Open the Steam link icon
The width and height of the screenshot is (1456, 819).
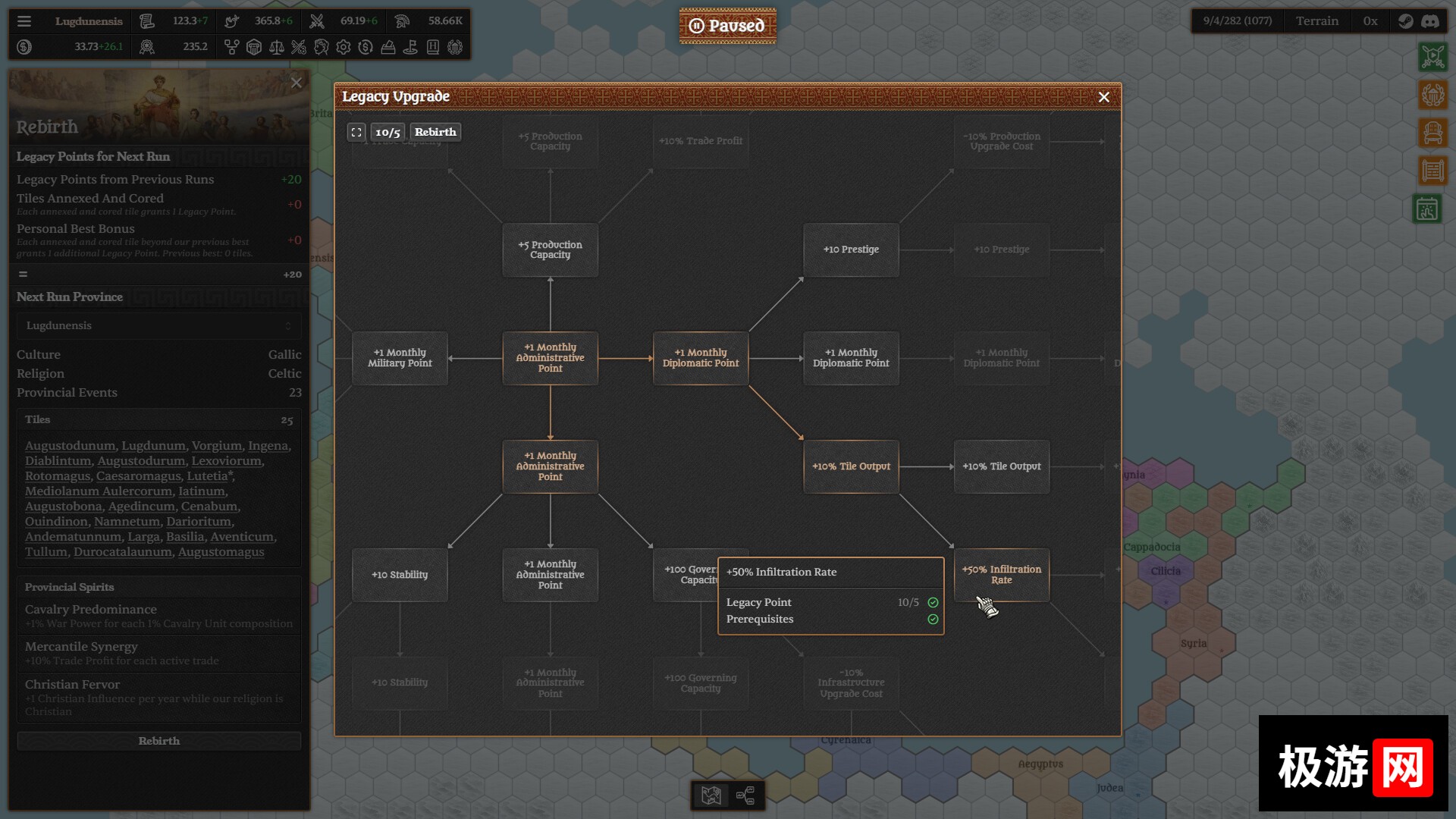pyautogui.click(x=1406, y=21)
